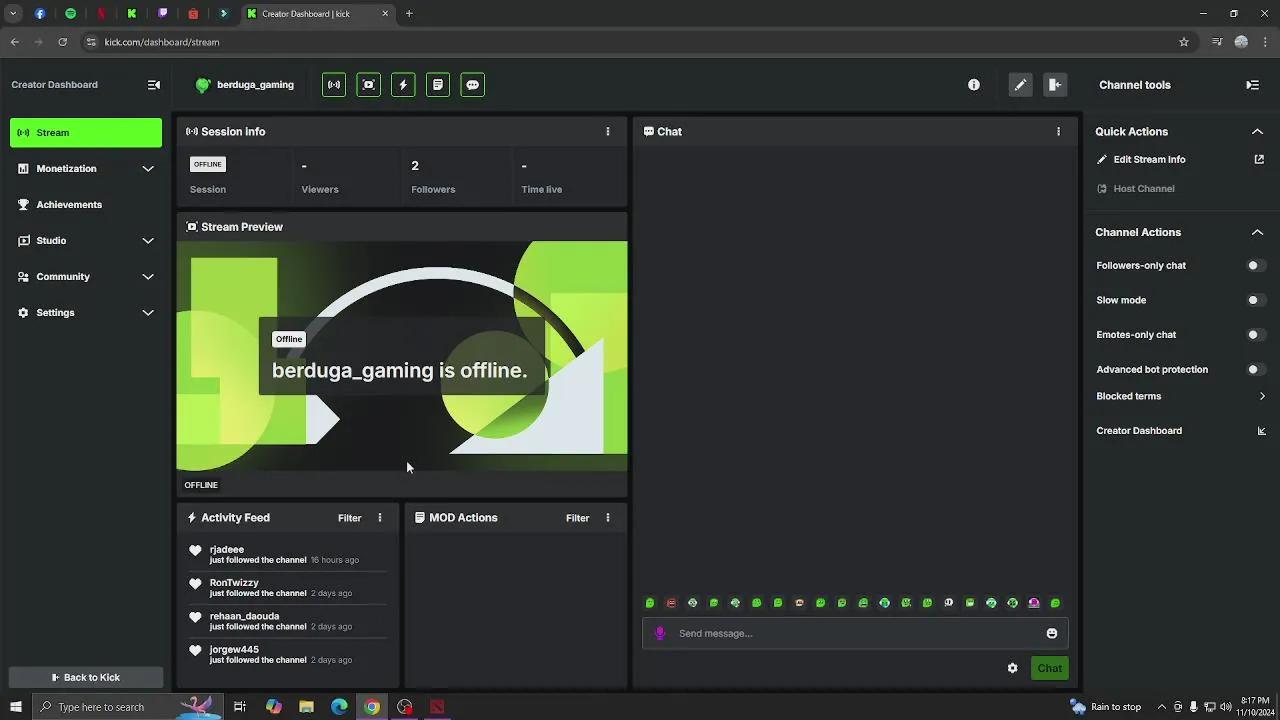This screenshot has height=720, width=1280.
Task: Open emoji picker in chat message box
Action: point(1052,633)
